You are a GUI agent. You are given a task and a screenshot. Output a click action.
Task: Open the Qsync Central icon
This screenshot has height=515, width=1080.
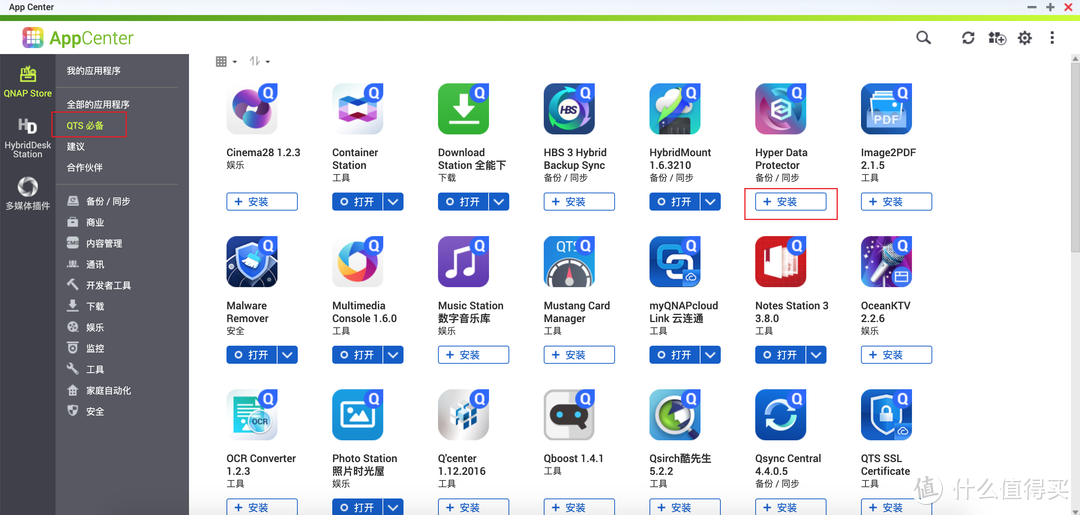point(780,414)
